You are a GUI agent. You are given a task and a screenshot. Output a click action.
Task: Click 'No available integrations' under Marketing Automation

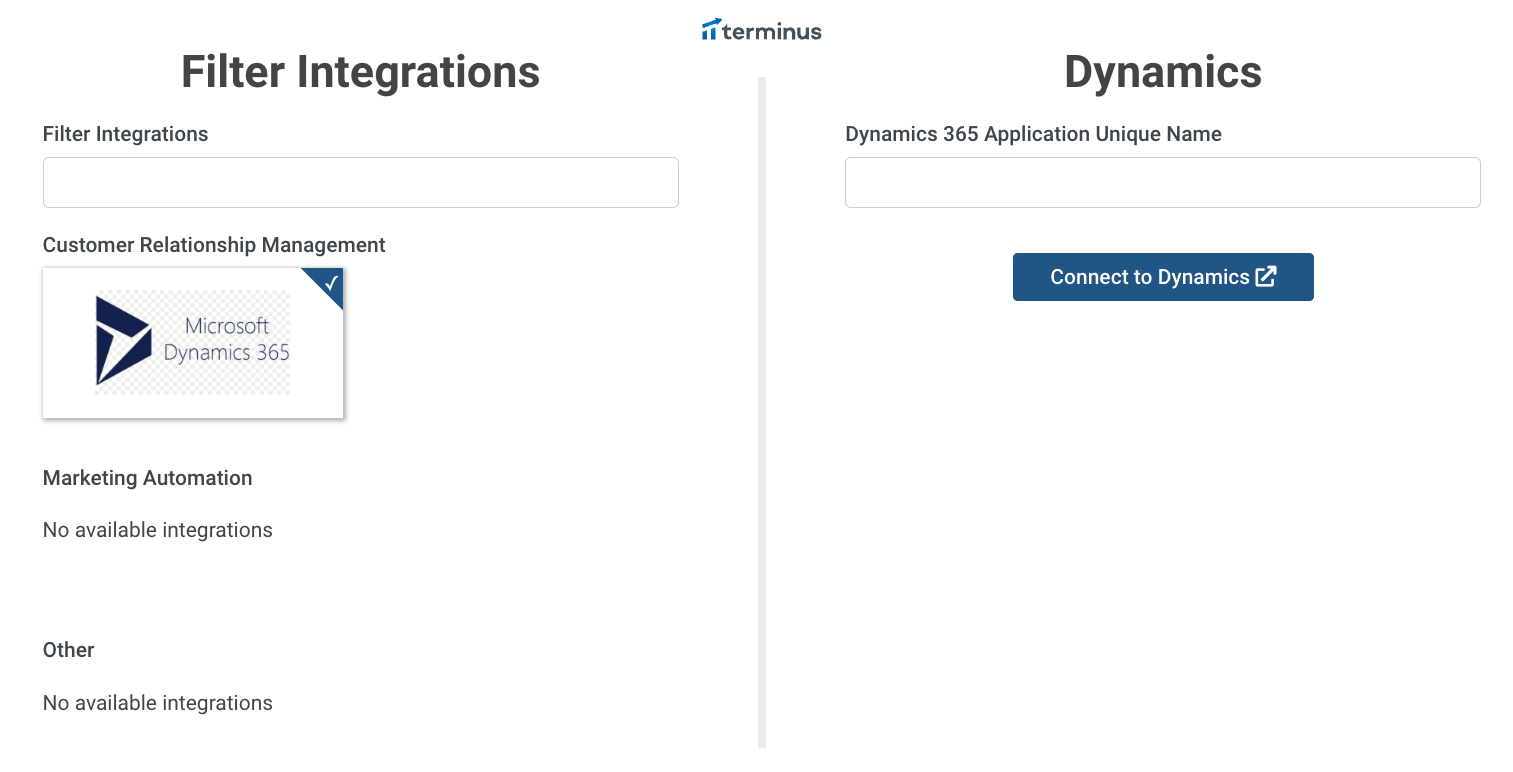(158, 530)
